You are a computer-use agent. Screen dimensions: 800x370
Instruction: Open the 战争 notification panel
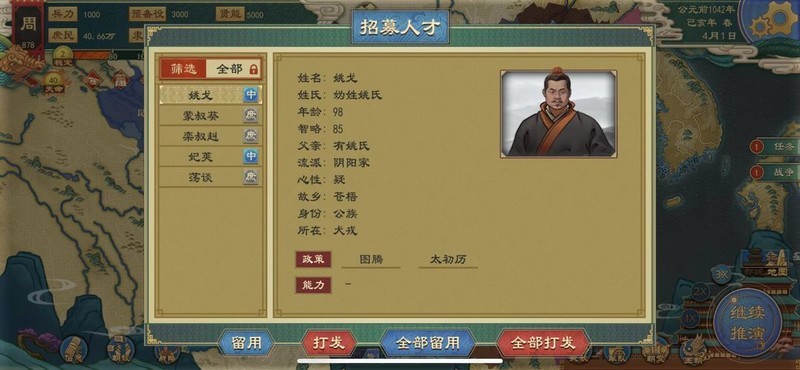click(774, 172)
